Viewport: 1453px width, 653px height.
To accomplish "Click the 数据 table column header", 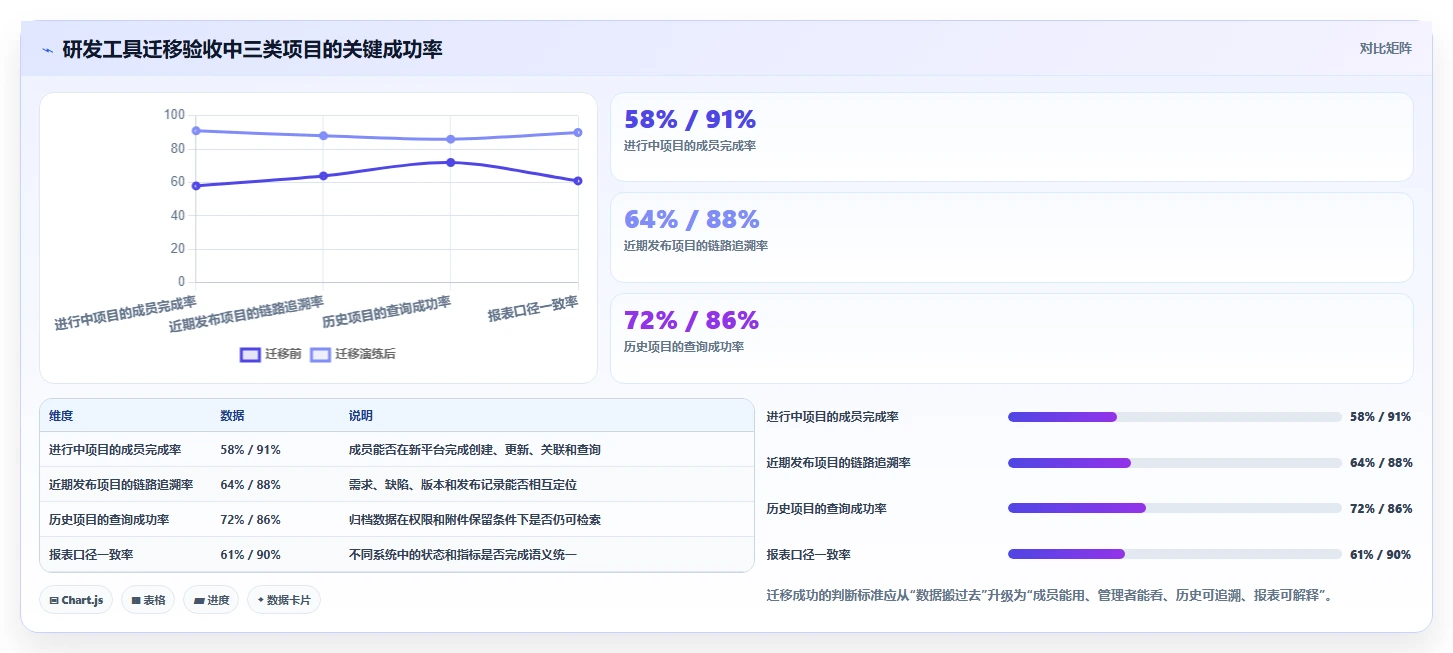I will (x=232, y=416).
